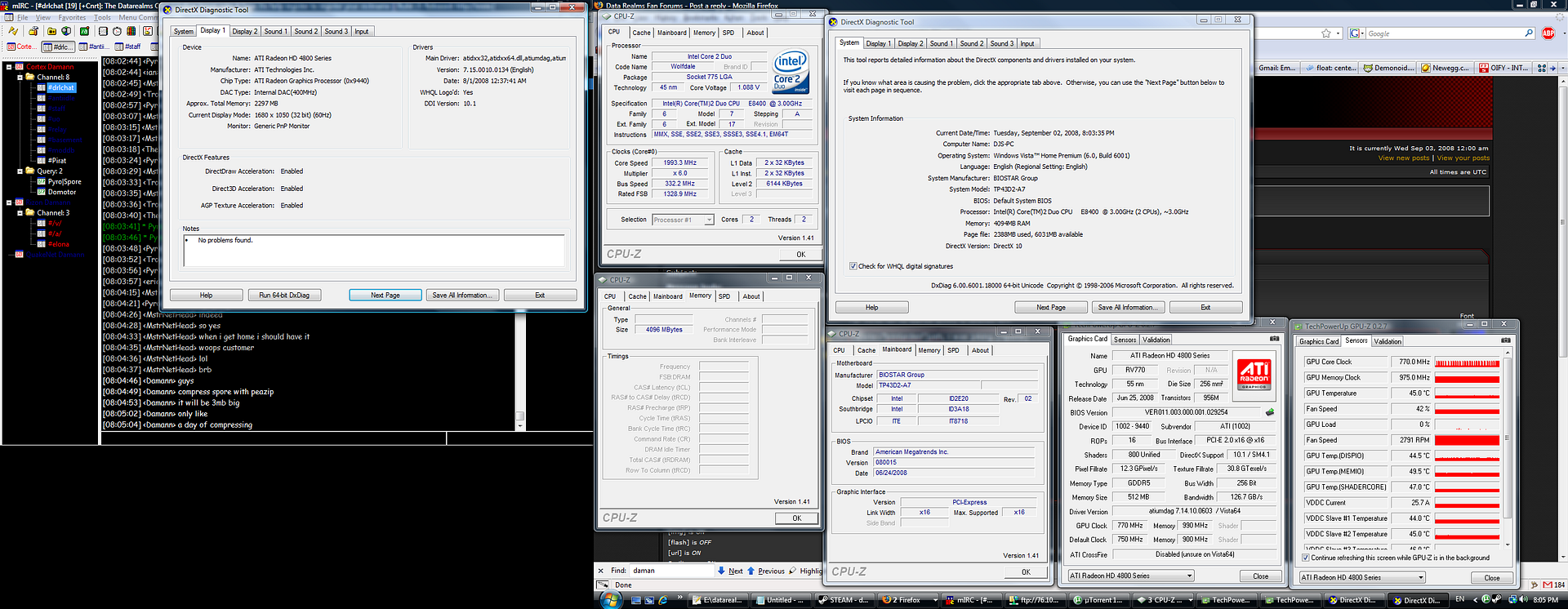The width and height of the screenshot is (1568, 609).
Task: Click Newegg bookmark in Firefox toolbar
Action: pos(1445,68)
